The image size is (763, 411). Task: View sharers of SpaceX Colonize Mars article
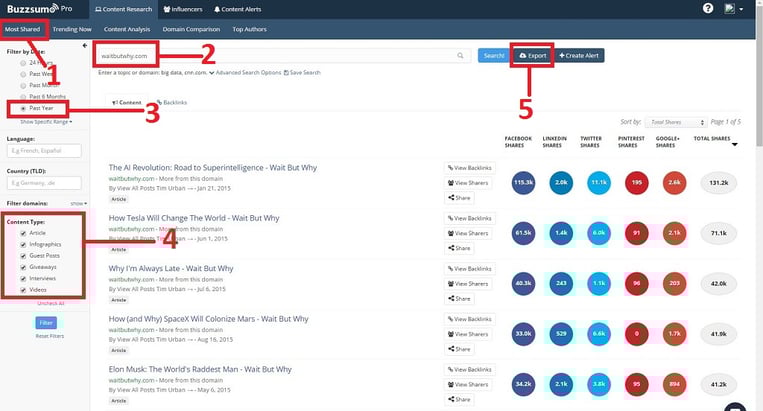click(468, 334)
